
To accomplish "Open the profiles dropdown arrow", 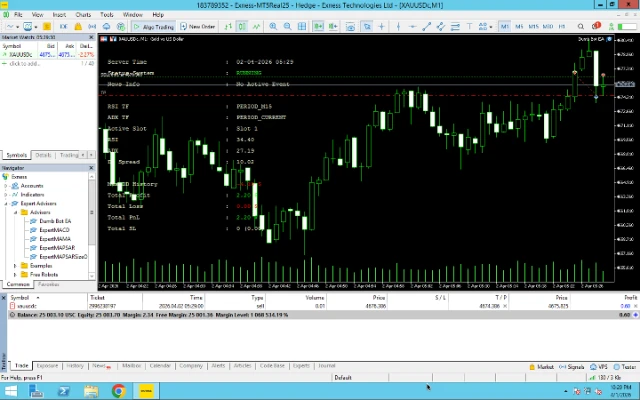I will pos(36,27).
